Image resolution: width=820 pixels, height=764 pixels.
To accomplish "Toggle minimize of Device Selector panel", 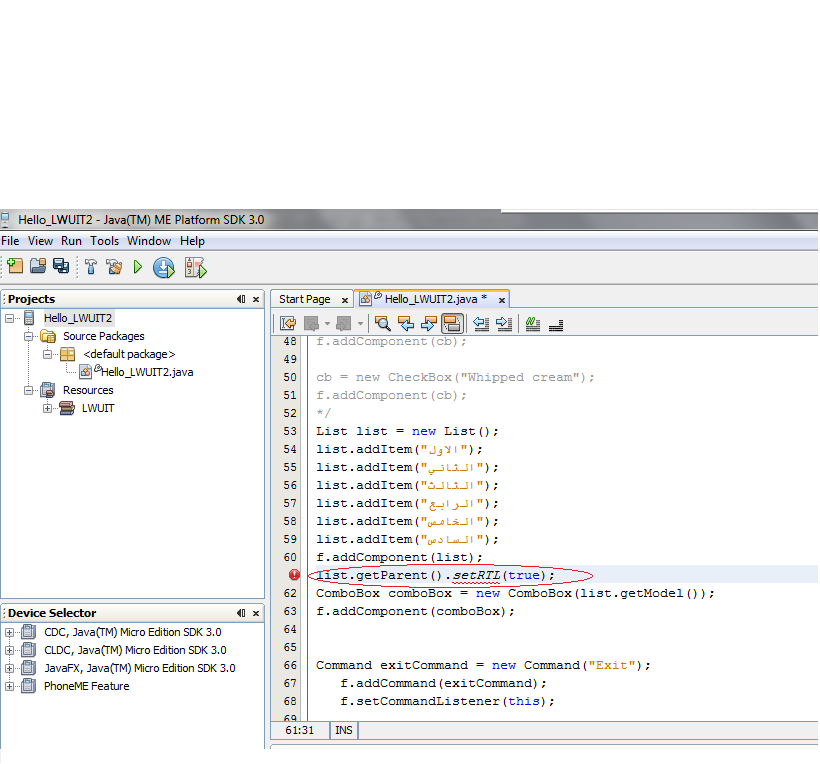I will [241, 613].
